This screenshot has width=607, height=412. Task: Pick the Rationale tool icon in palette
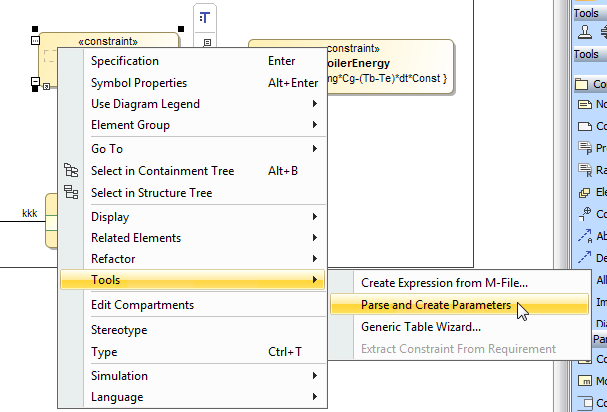click(587, 170)
